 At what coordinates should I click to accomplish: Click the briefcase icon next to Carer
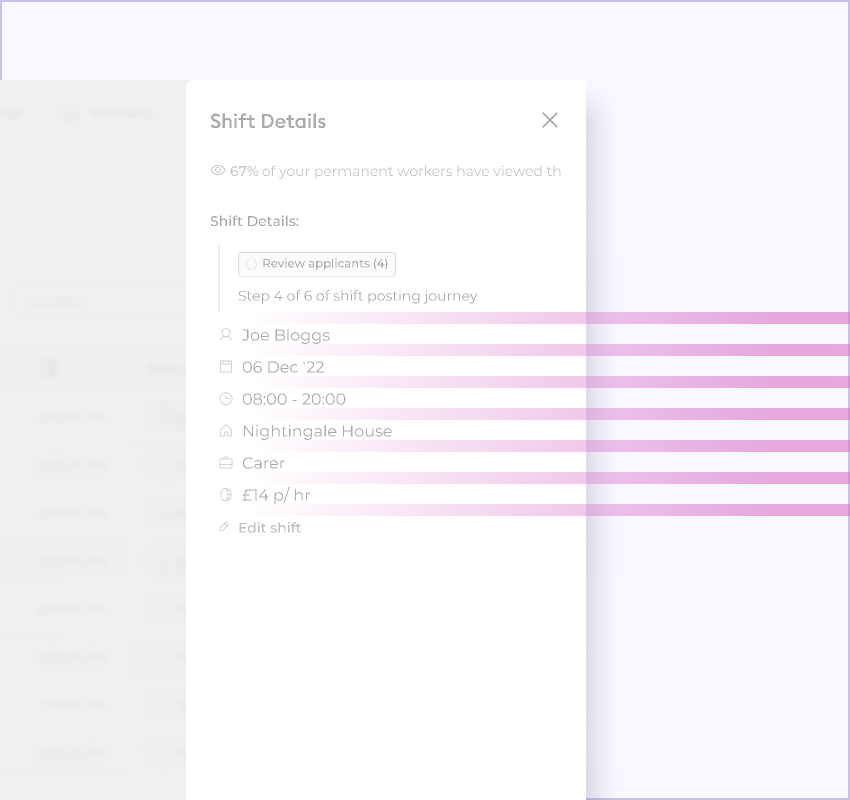[226, 463]
